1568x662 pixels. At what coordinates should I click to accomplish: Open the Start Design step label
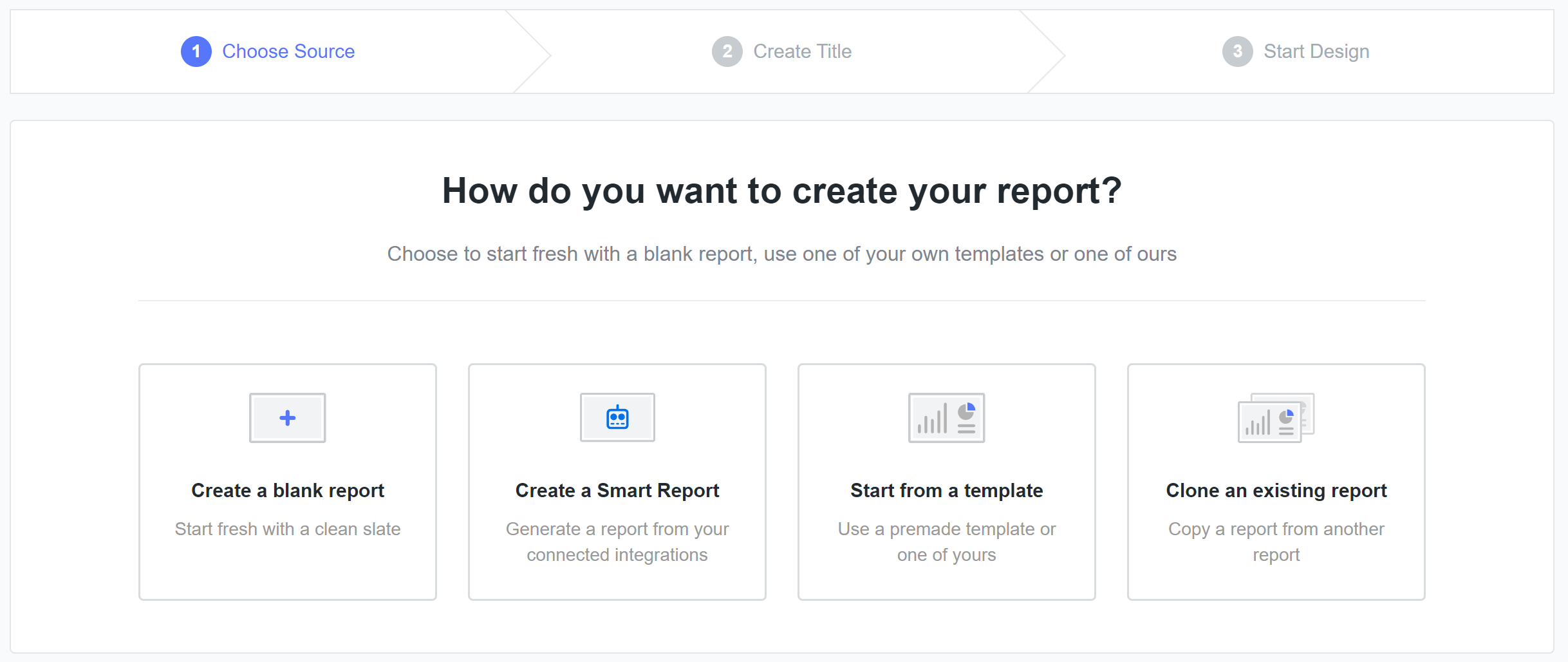(x=1316, y=52)
